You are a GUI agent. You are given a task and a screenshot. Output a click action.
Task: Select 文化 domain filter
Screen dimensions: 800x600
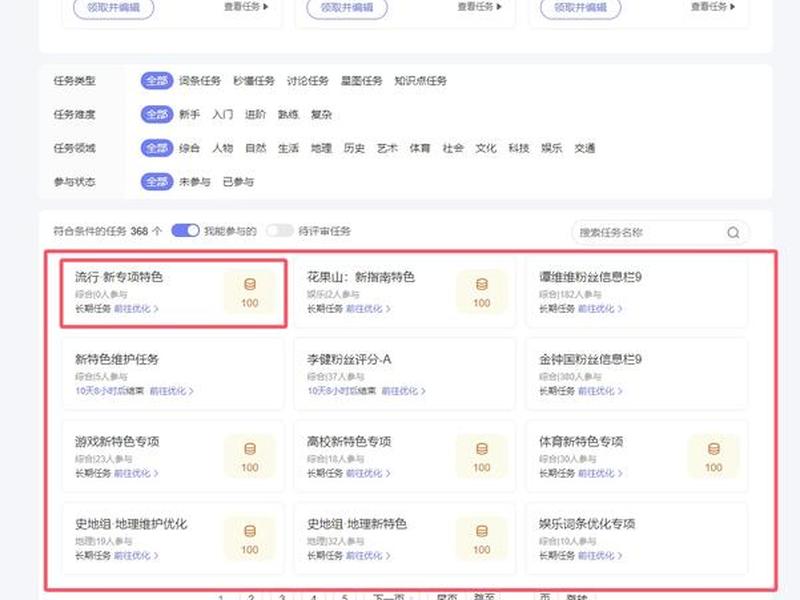(486, 148)
